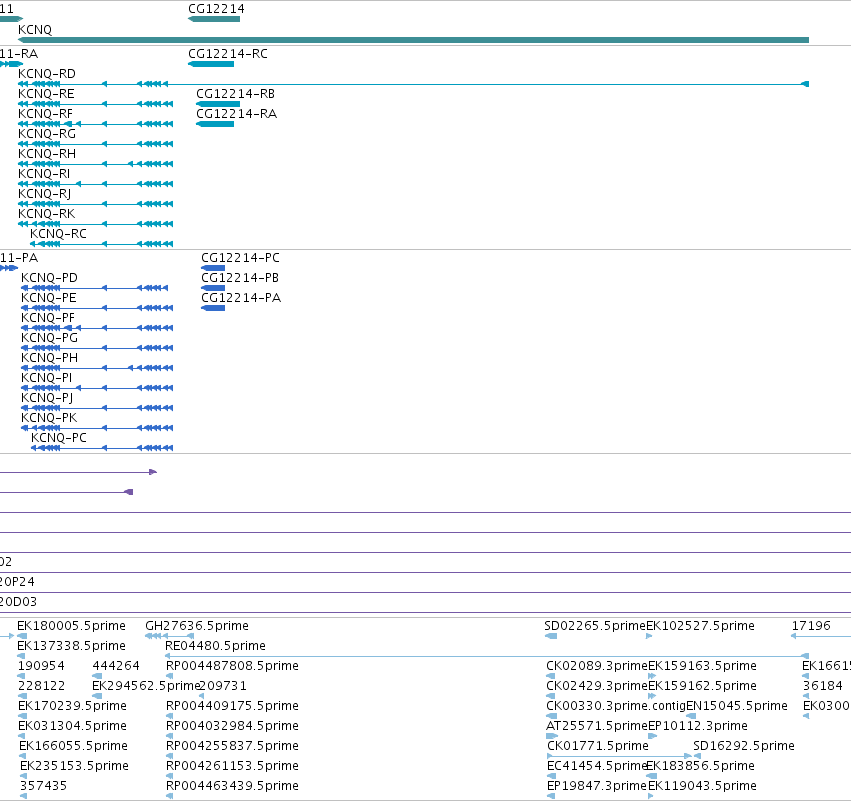Select feature label 357435
851x801 pixels.
point(43,787)
